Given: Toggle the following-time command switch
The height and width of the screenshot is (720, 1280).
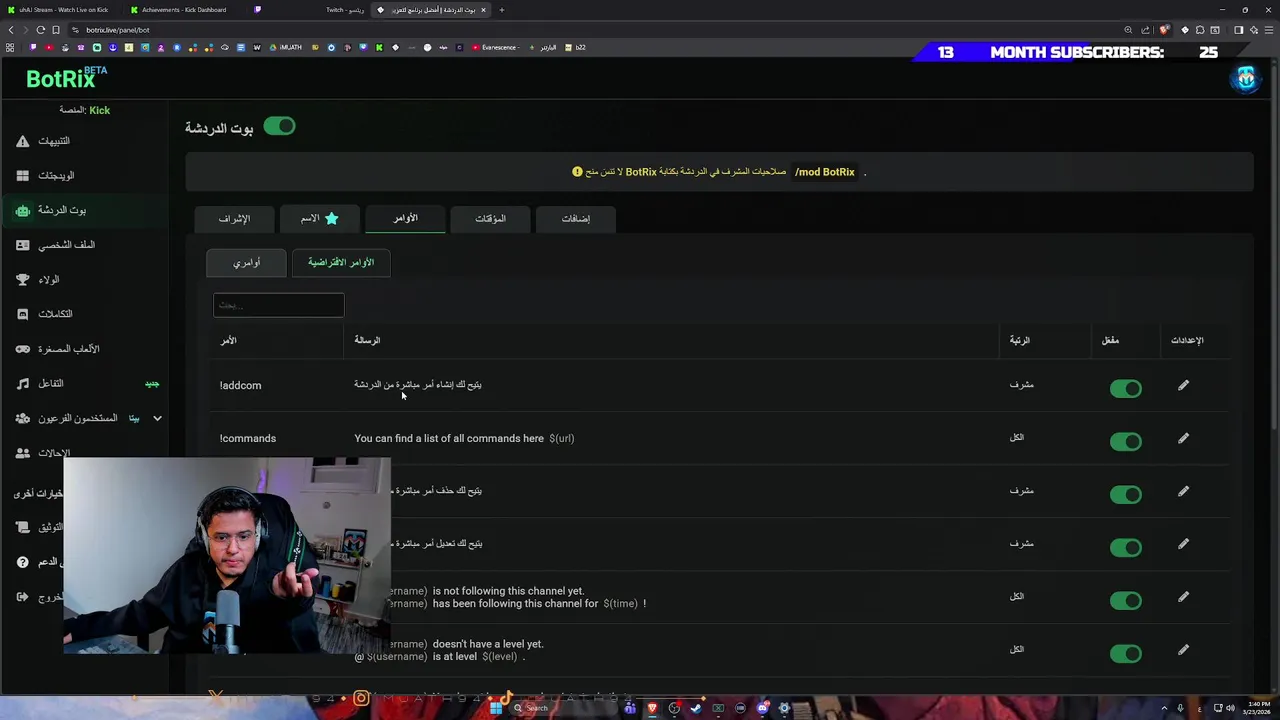Looking at the screenshot, I should coord(1126,601).
